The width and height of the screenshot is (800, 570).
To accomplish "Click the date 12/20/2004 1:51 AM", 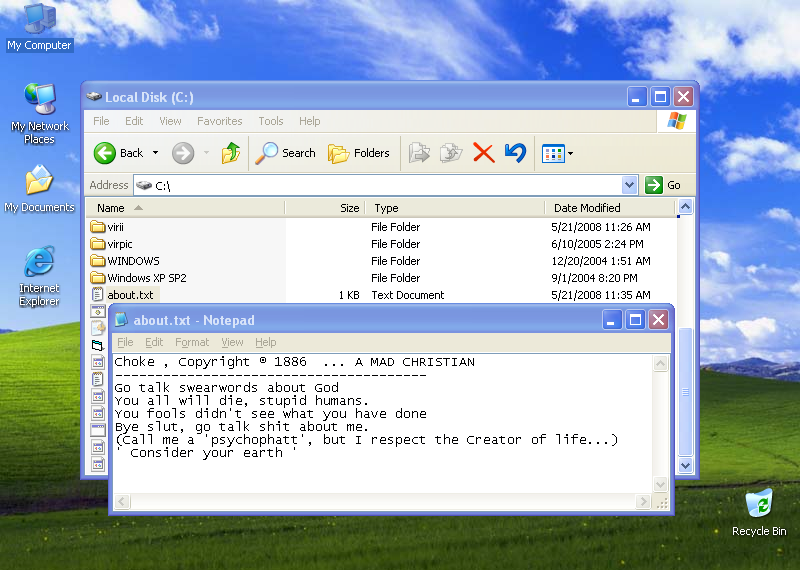I will pyautogui.click(x=601, y=261).
